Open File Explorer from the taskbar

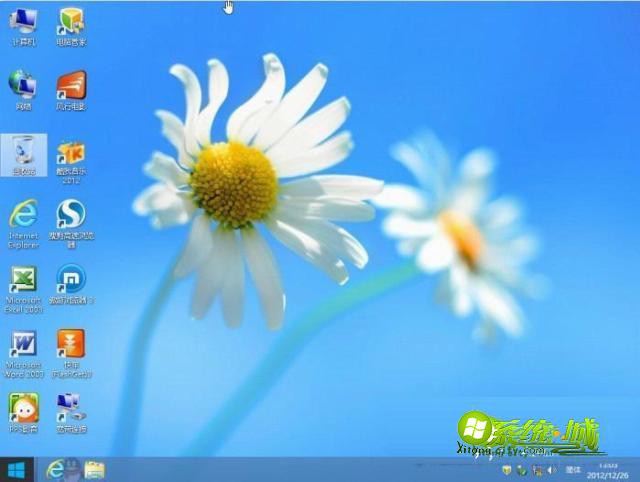click(94, 470)
